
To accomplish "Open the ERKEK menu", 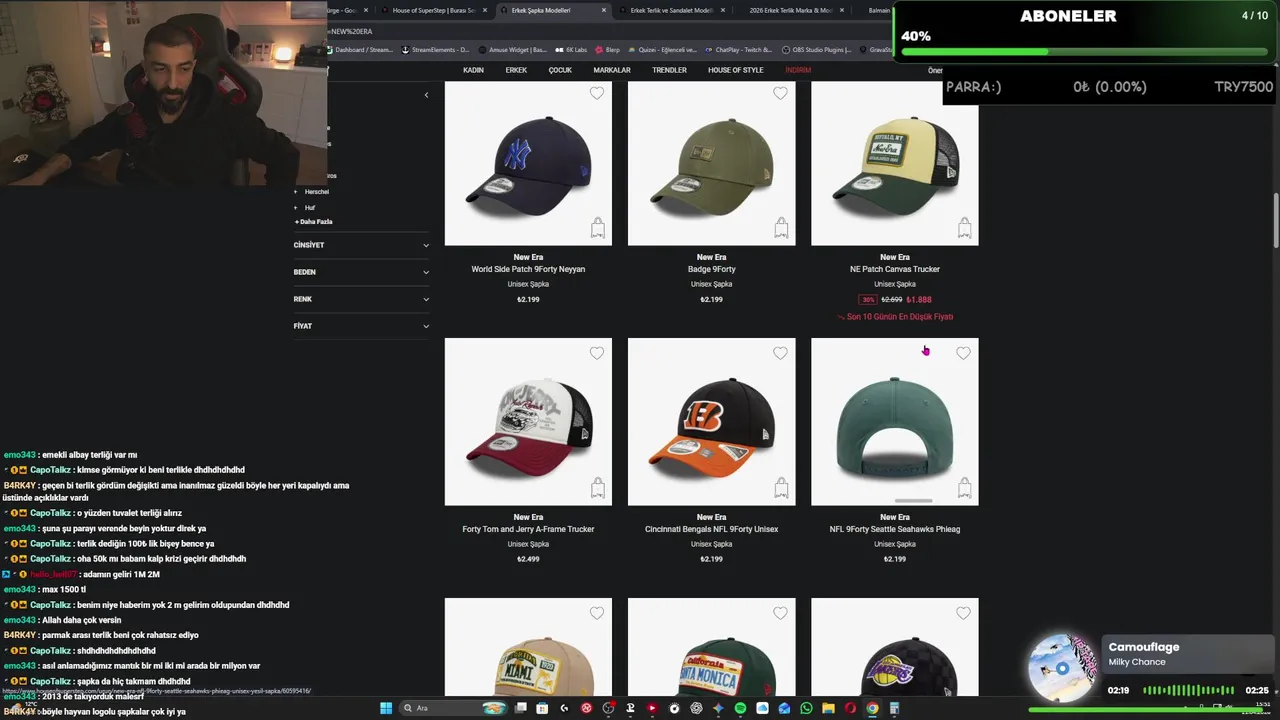I will [x=516, y=70].
